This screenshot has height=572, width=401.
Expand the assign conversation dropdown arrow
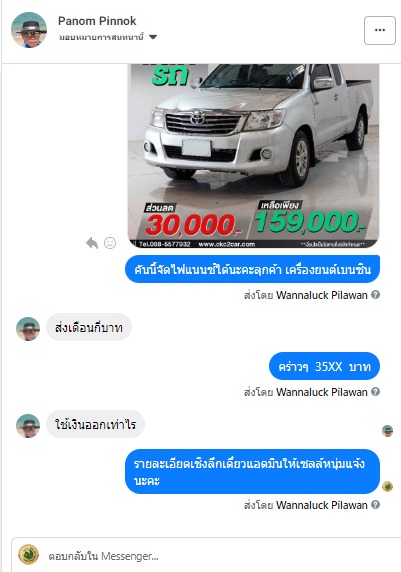tap(153, 37)
